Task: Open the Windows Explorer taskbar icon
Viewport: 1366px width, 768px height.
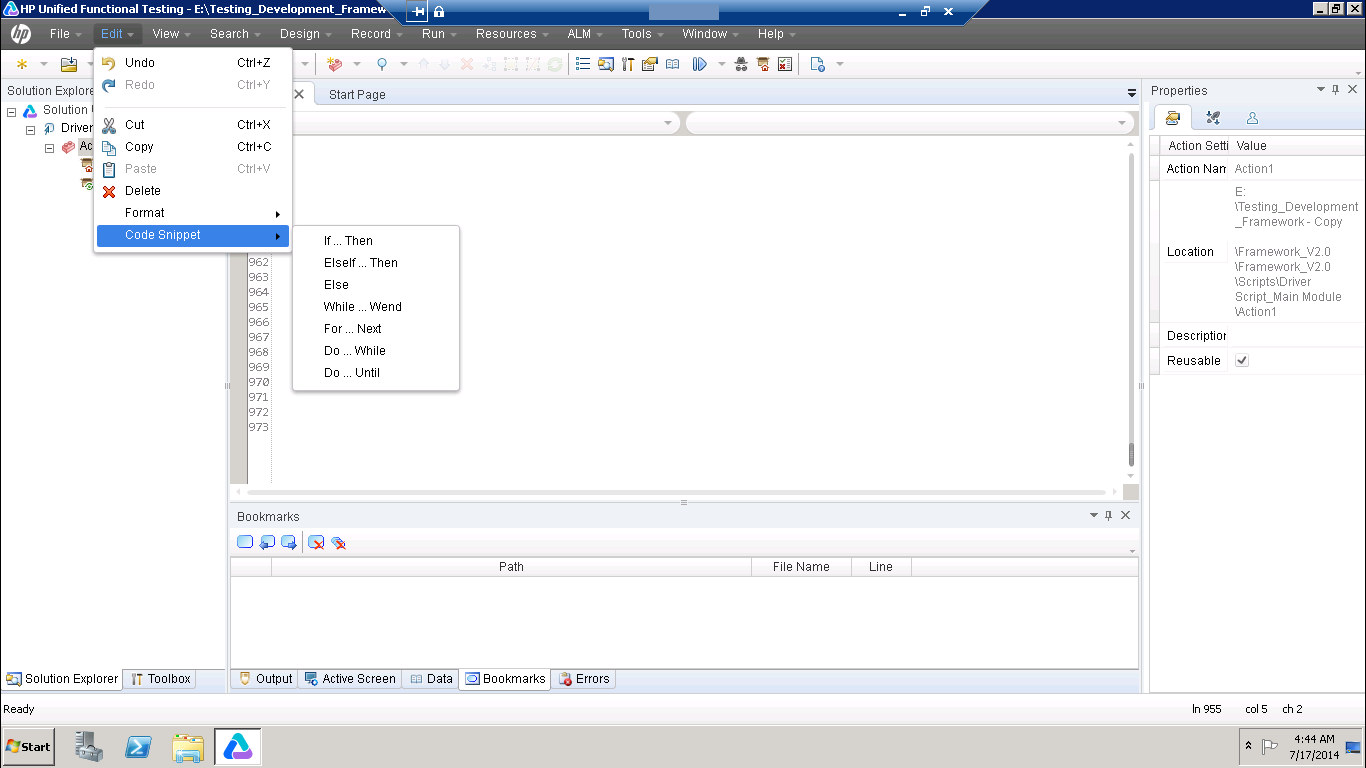Action: click(188, 746)
